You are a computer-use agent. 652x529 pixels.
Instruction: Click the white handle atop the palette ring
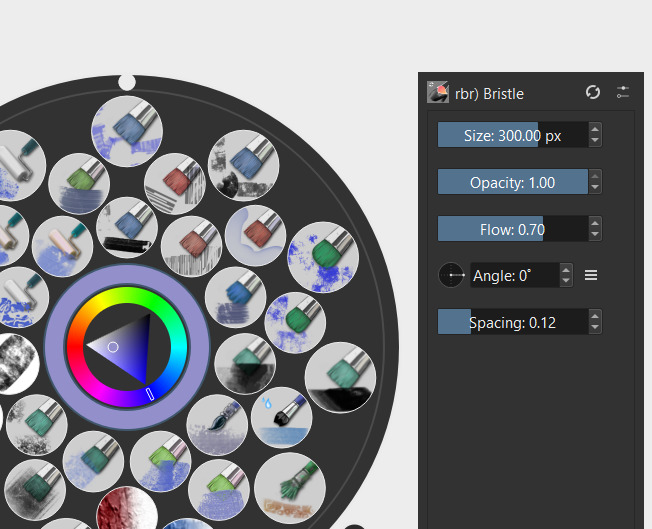click(x=127, y=82)
